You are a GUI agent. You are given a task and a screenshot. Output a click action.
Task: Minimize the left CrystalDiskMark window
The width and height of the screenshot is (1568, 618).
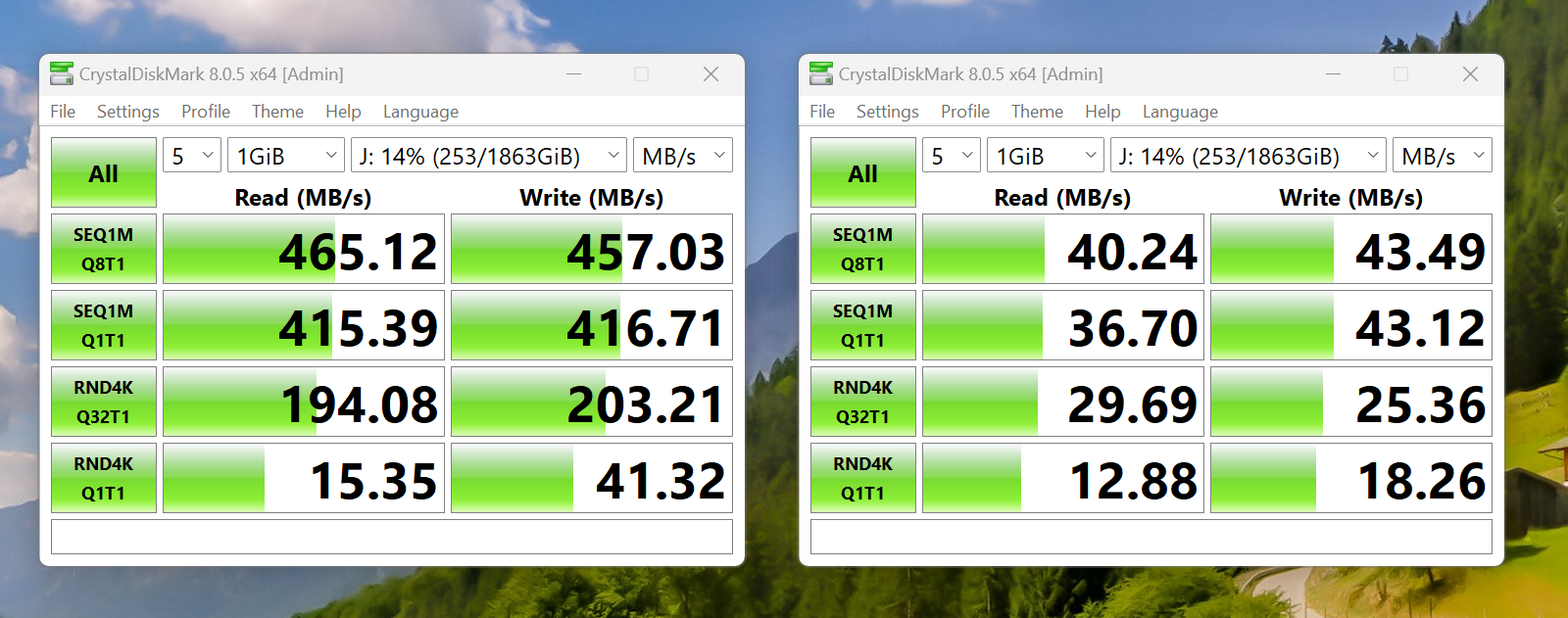[x=573, y=74]
